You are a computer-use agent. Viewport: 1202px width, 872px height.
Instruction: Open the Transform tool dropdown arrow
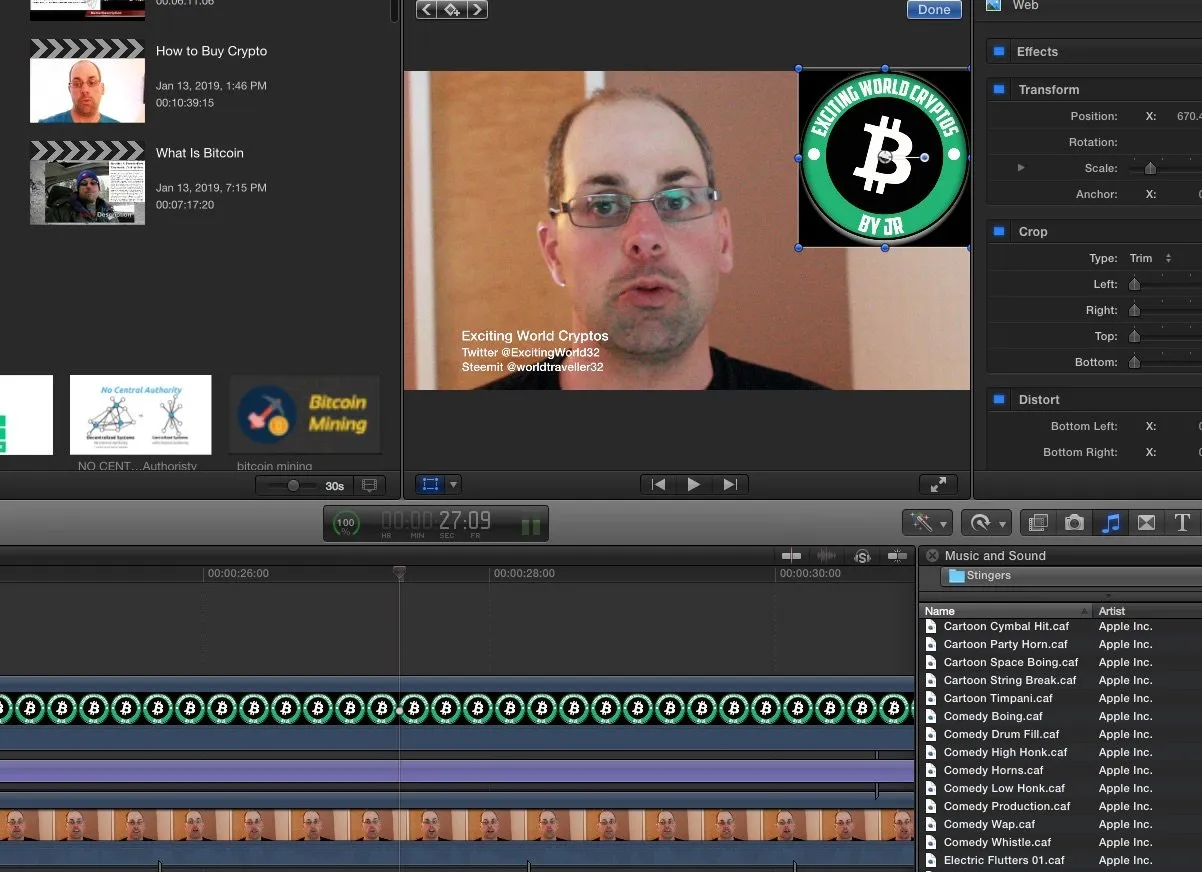click(x=453, y=484)
